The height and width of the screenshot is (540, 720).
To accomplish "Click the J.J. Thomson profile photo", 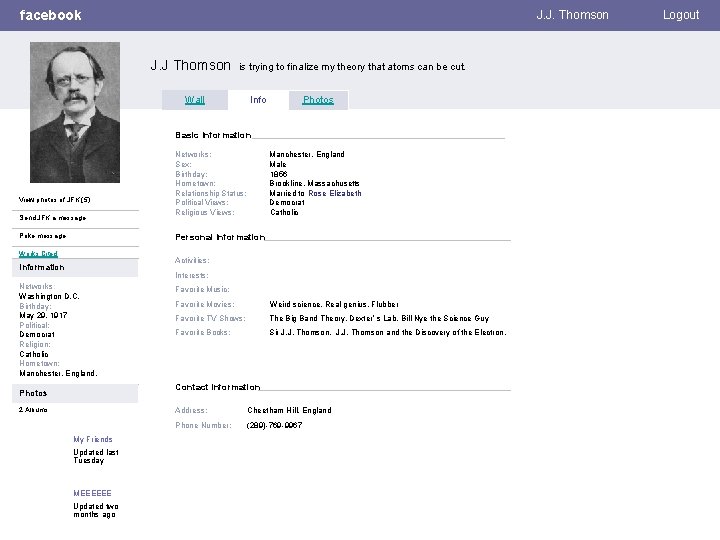I will click(75, 112).
